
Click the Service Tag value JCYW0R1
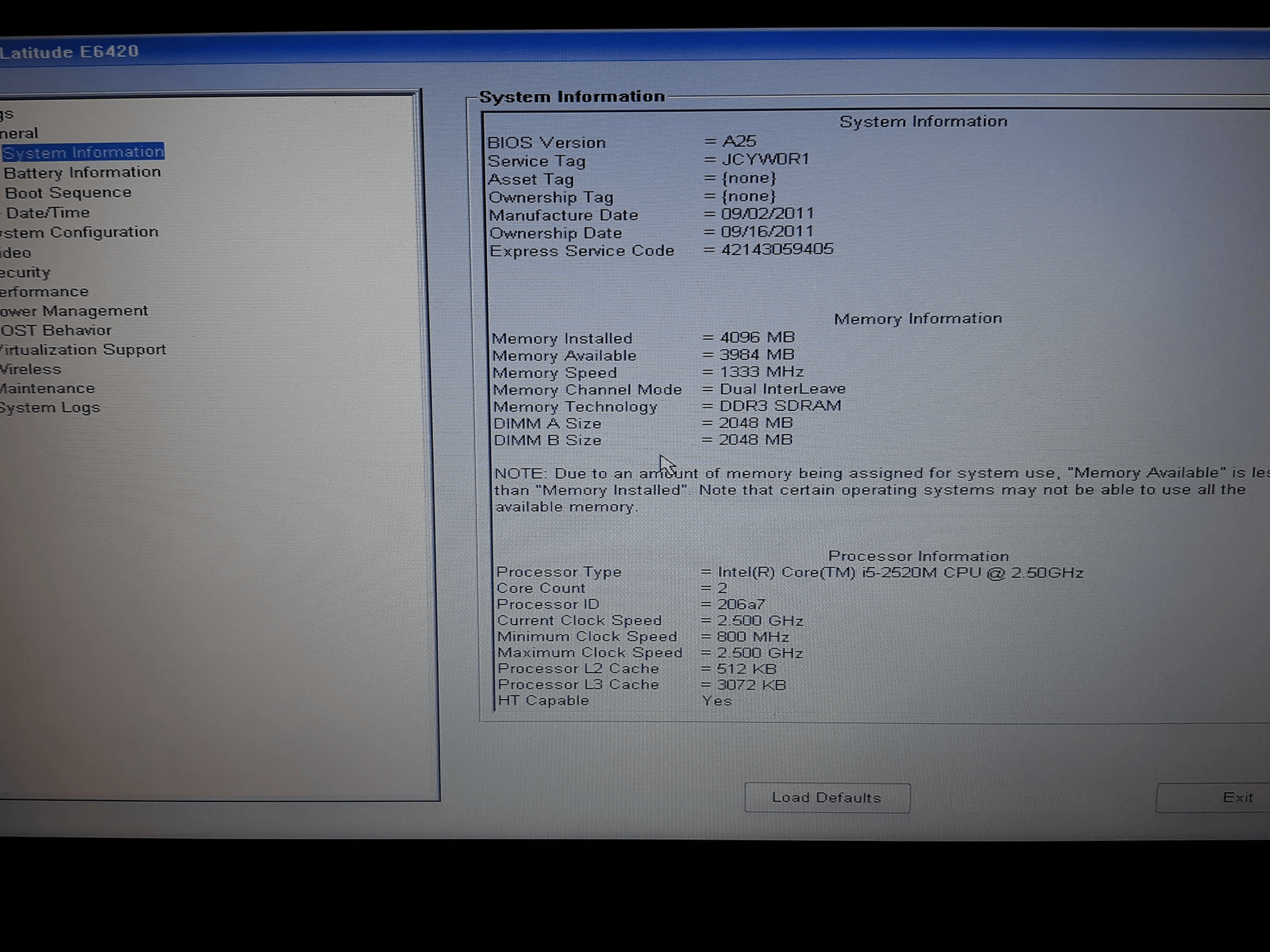(766, 159)
